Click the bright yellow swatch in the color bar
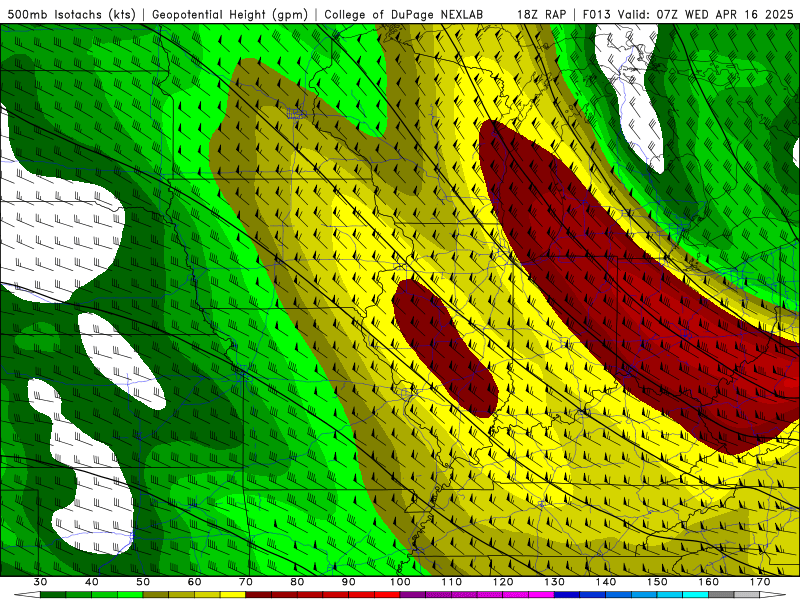 (x=233, y=595)
